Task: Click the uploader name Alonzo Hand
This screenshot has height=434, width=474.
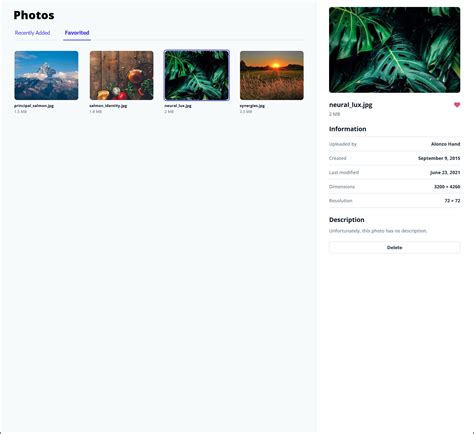Action: tap(445, 144)
